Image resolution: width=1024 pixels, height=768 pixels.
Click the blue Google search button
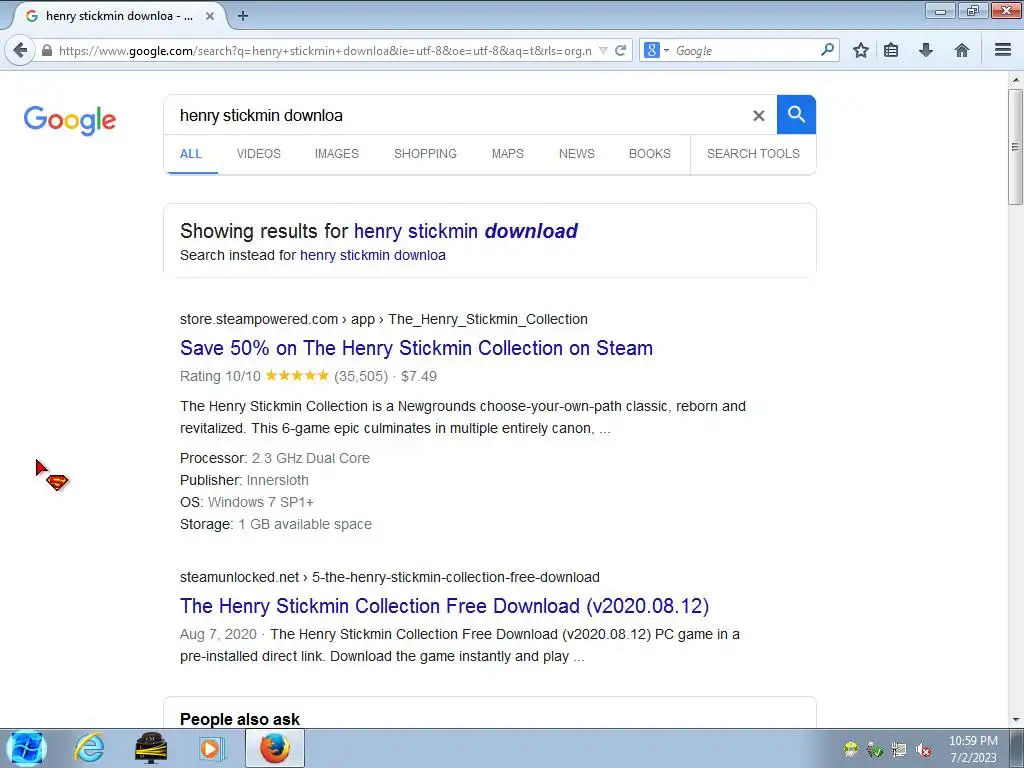(x=796, y=115)
